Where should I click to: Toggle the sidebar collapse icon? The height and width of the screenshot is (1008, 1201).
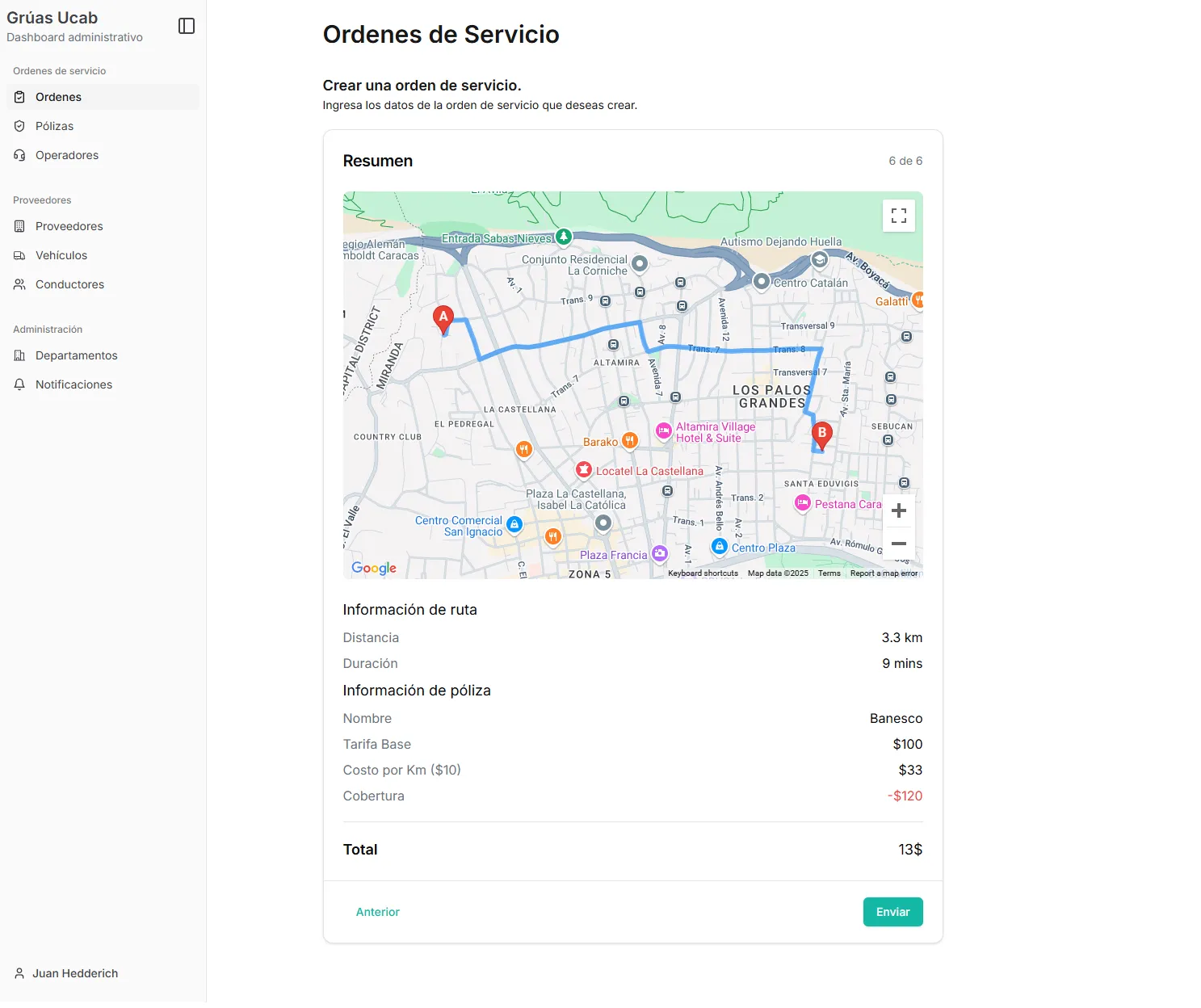point(187,26)
